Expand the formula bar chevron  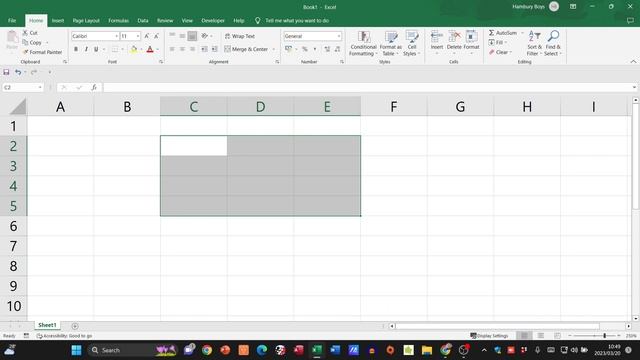coord(634,87)
